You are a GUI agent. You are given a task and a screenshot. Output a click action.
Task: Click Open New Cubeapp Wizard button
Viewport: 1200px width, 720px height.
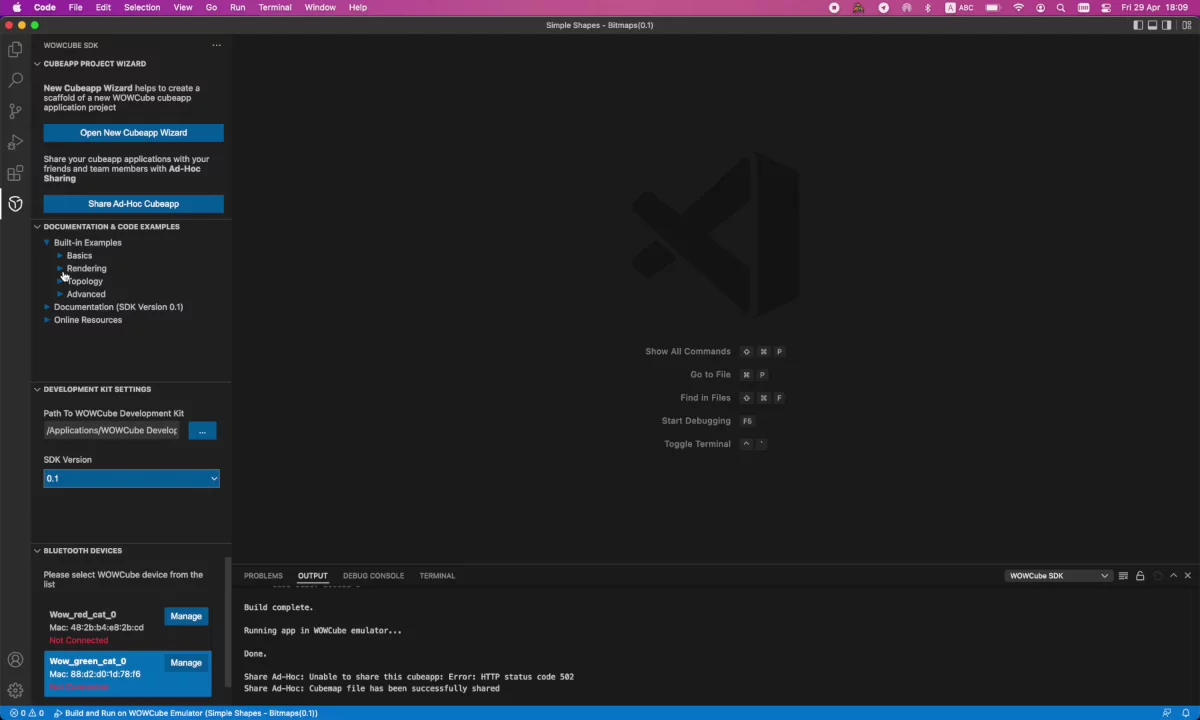(x=133, y=132)
